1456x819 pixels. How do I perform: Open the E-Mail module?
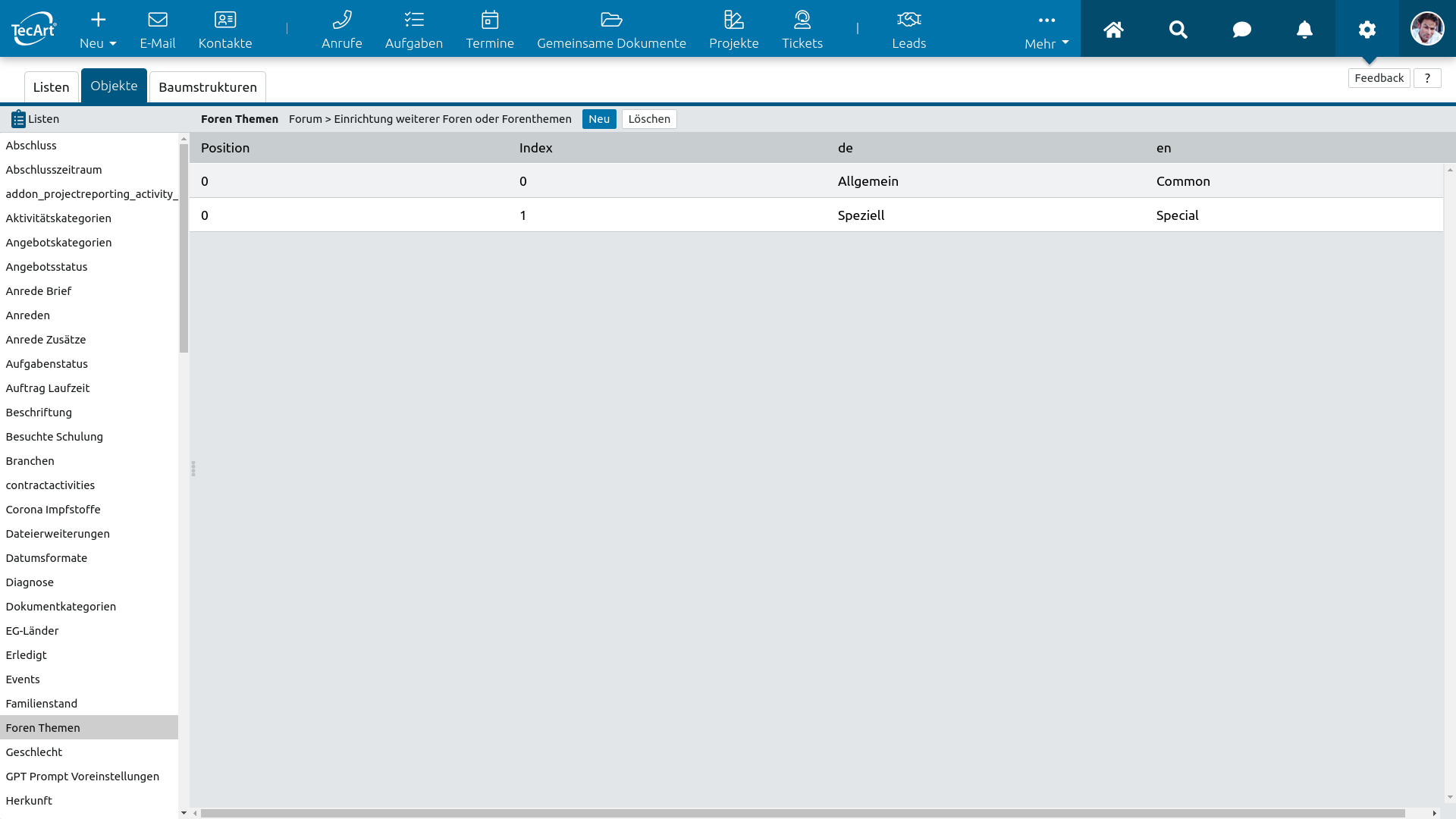(158, 29)
